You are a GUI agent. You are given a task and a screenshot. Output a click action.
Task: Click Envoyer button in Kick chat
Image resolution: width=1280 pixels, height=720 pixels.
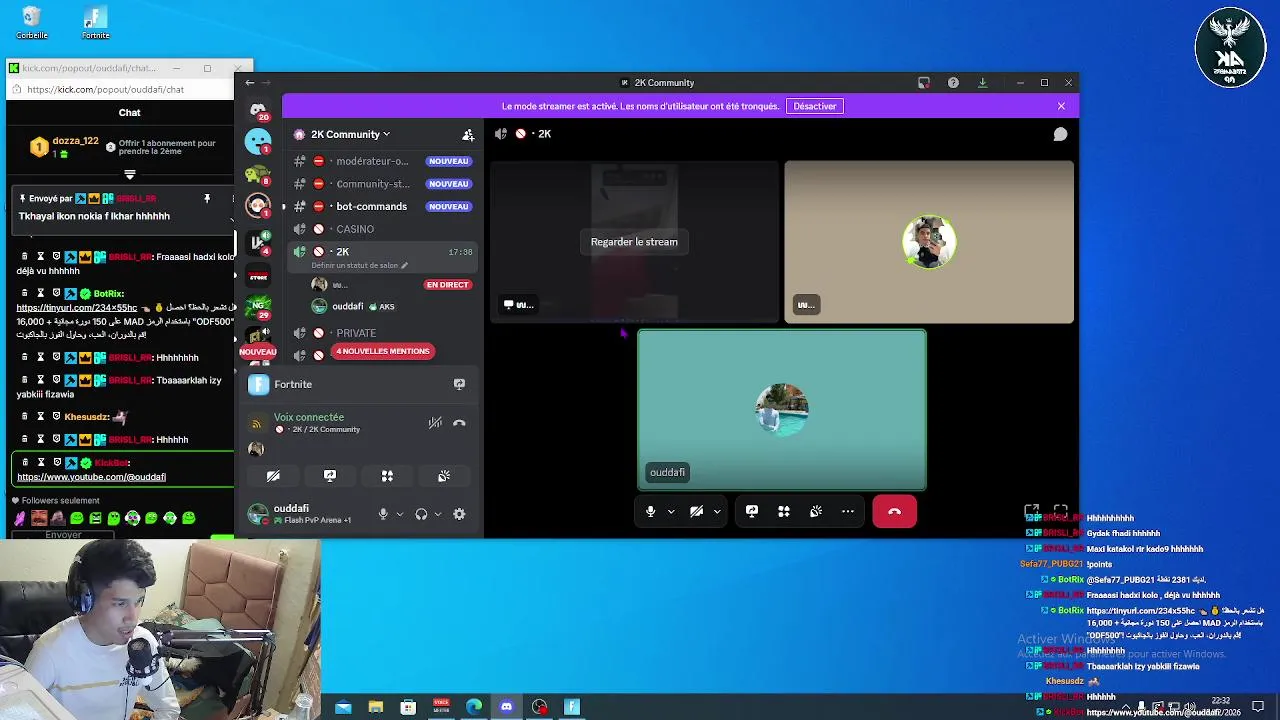[63, 535]
